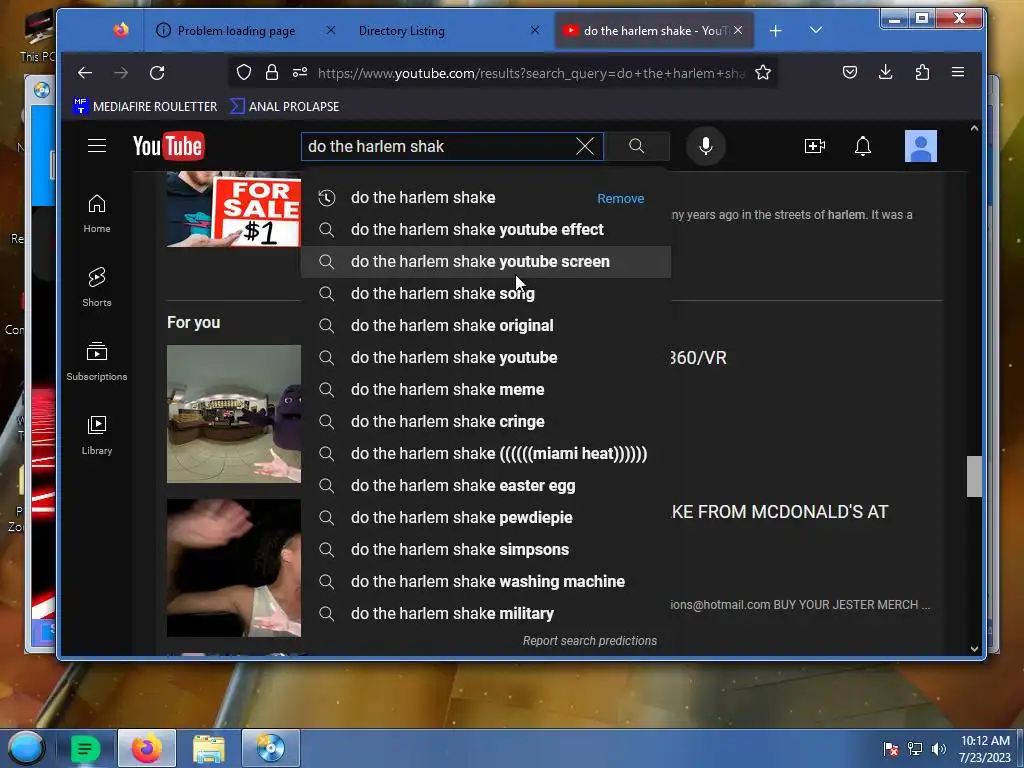
Task: Choose suggestion harlem shake youtube screen
Action: (485, 262)
